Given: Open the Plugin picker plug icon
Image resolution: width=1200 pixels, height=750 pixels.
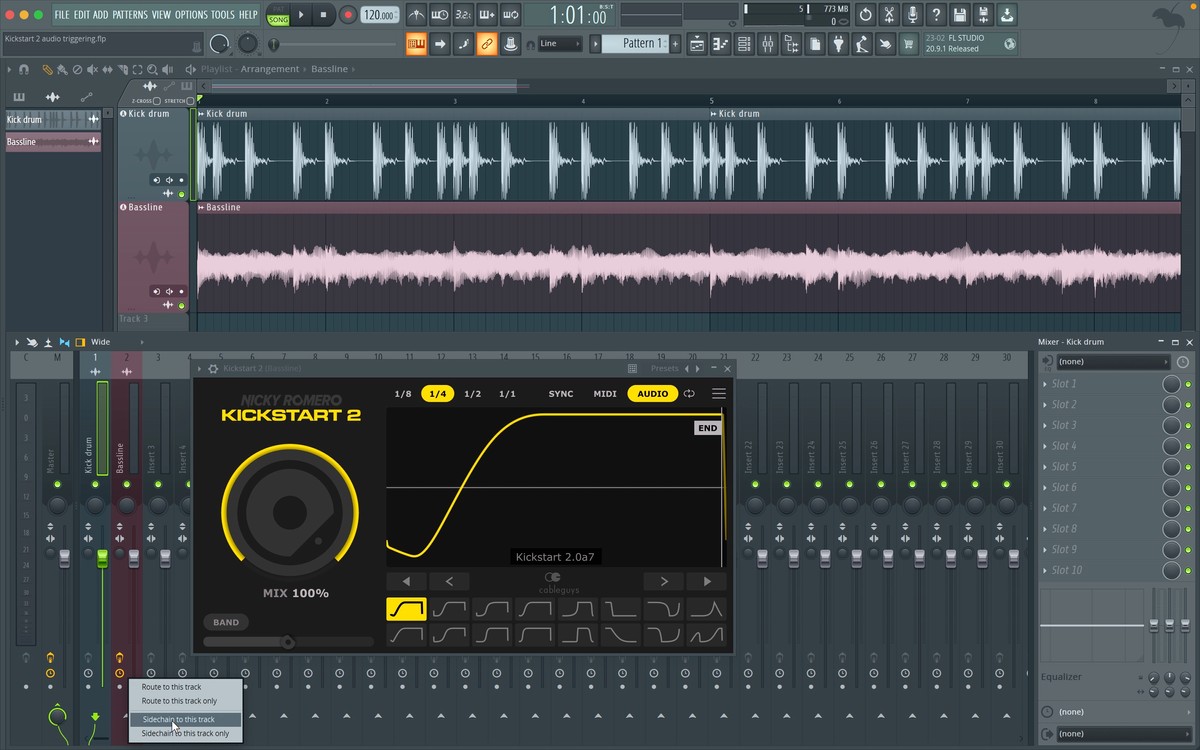Looking at the screenshot, I should (838, 44).
